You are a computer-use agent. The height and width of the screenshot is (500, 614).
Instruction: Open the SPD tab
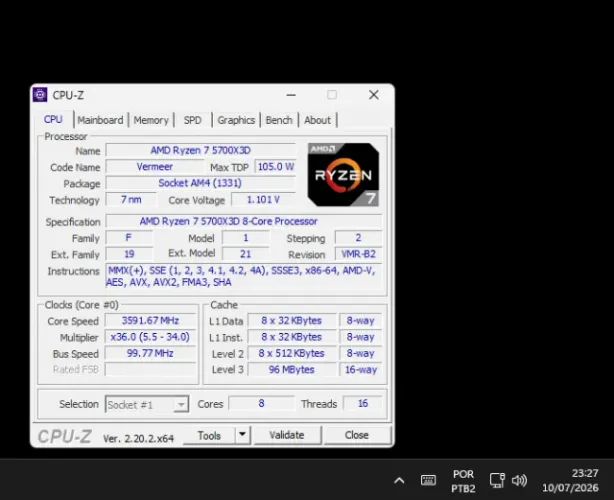(193, 120)
